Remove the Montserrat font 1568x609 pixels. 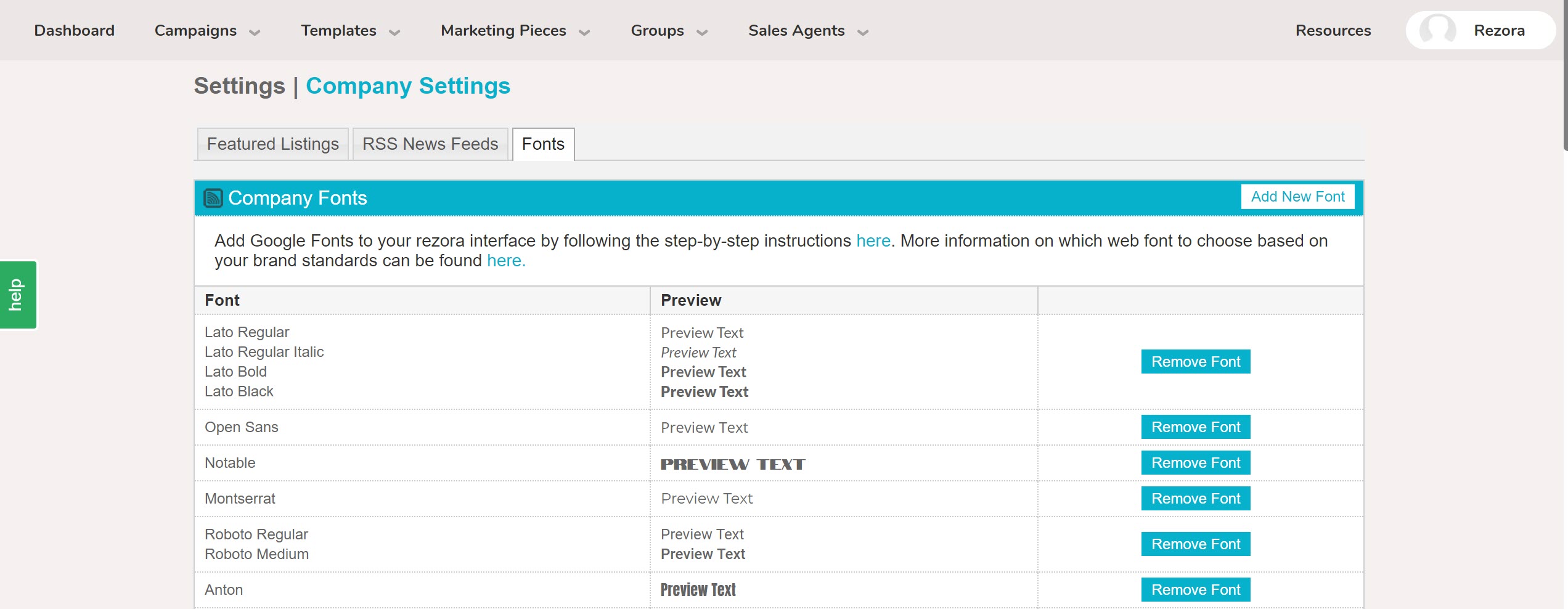tap(1195, 499)
